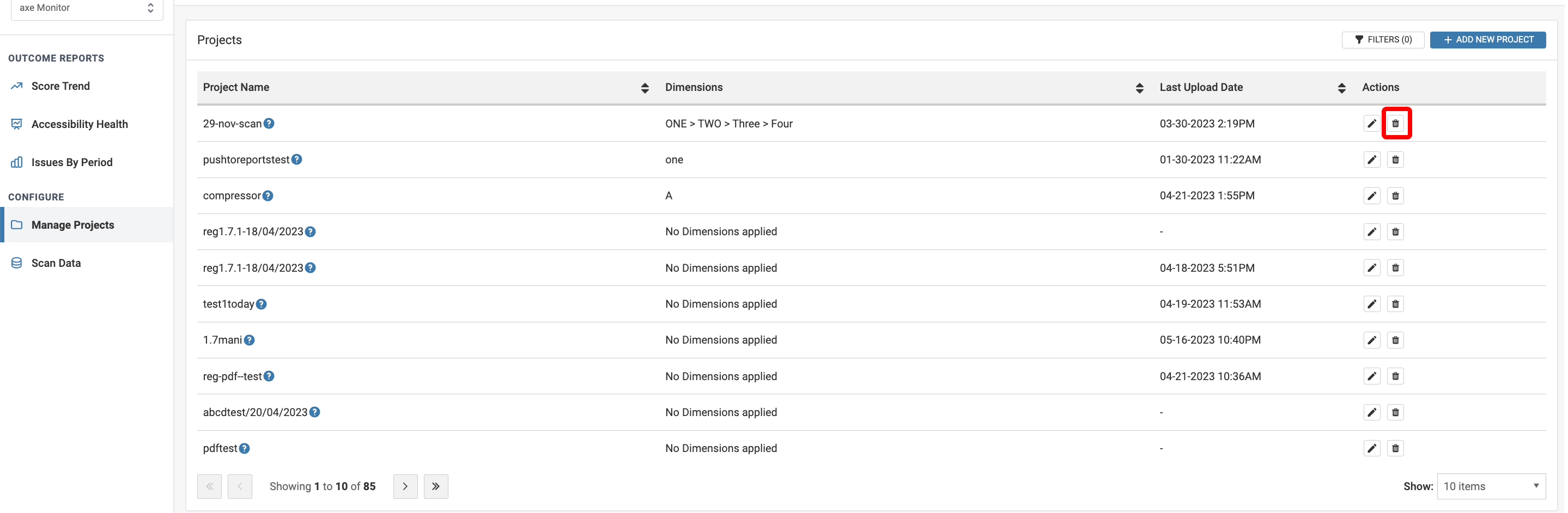This screenshot has height=513, width=1568.
Task: Sort table by Project Name
Action: click(645, 88)
